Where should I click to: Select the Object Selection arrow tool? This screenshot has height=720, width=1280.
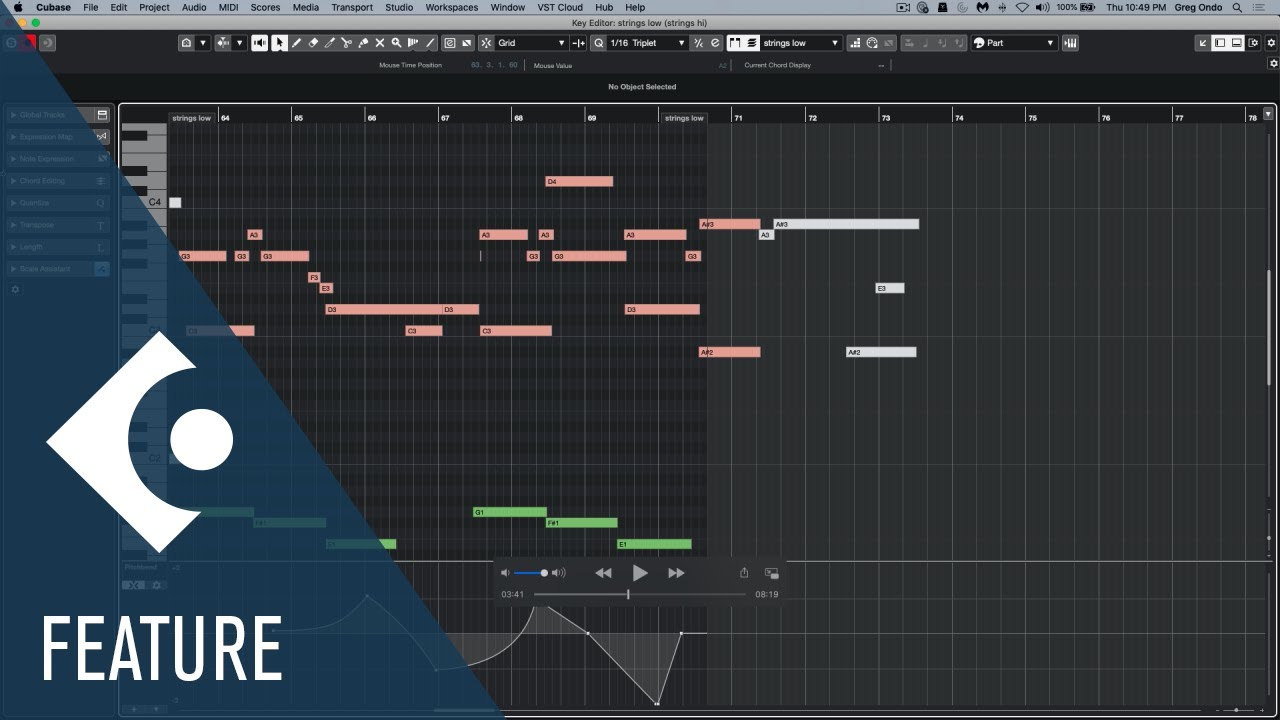pyautogui.click(x=279, y=43)
